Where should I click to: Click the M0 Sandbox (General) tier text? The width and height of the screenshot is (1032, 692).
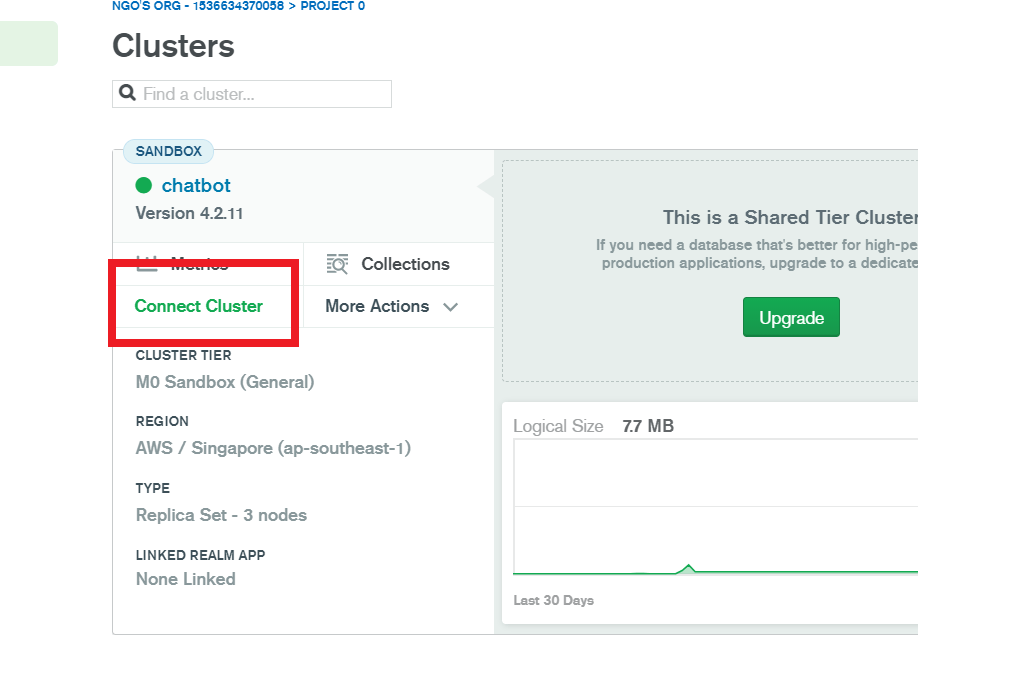pyautogui.click(x=225, y=382)
